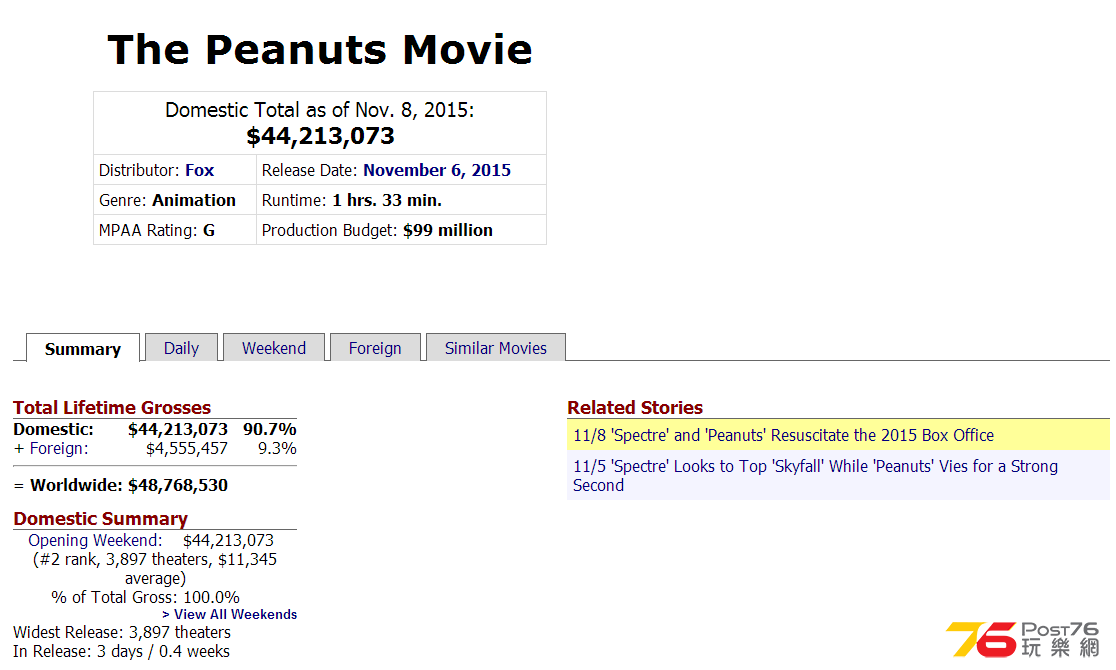Open the Fox distributor link

199,170
